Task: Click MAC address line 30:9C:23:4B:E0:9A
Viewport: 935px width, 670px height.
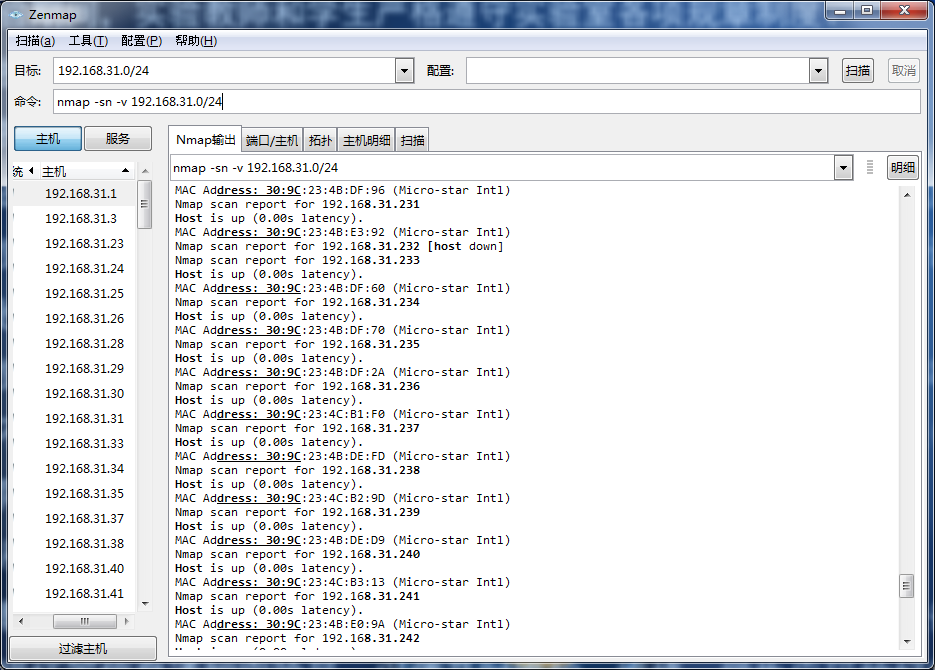Action: click(x=342, y=624)
